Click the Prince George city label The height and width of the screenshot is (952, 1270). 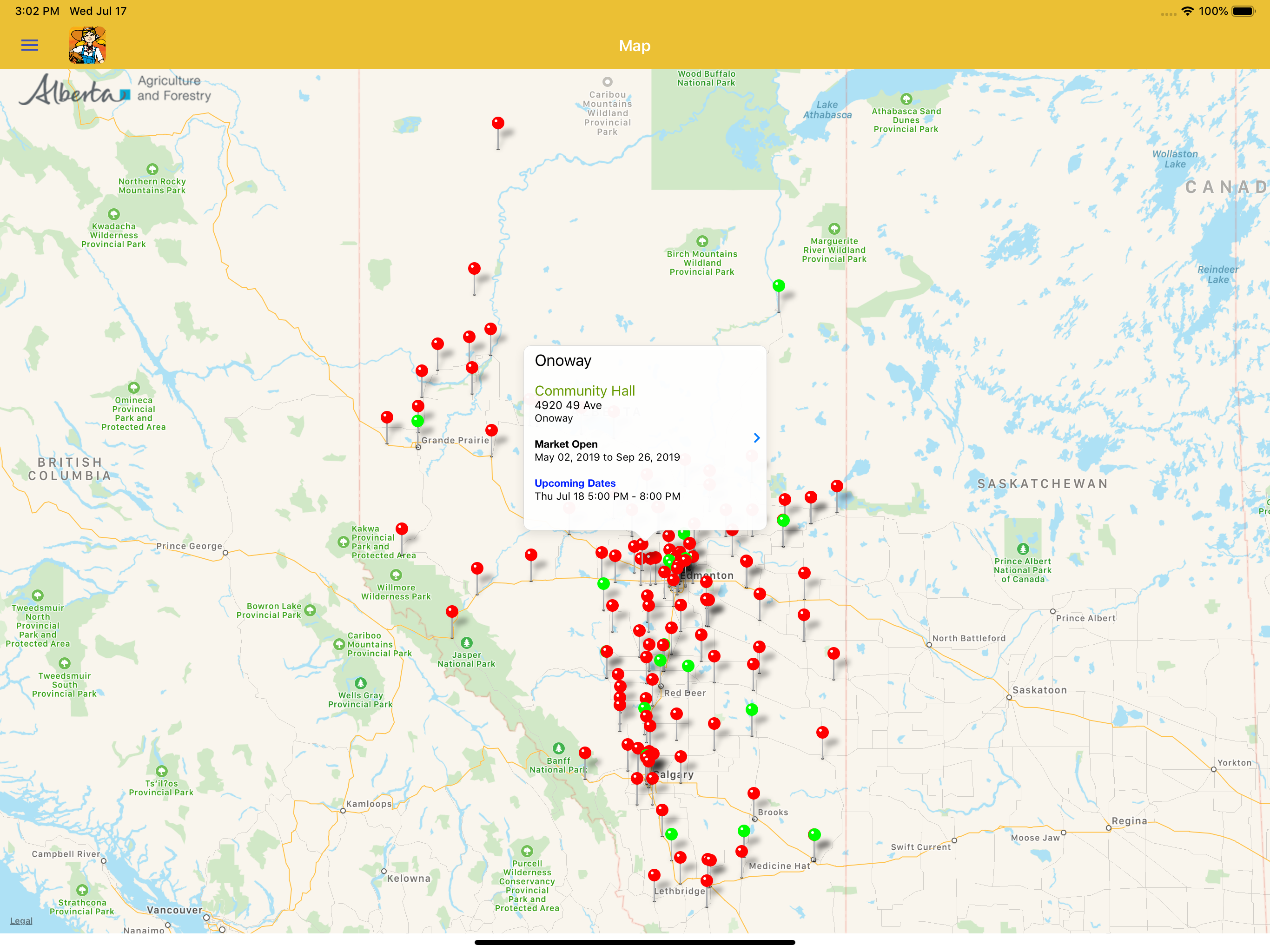pyautogui.click(x=189, y=546)
